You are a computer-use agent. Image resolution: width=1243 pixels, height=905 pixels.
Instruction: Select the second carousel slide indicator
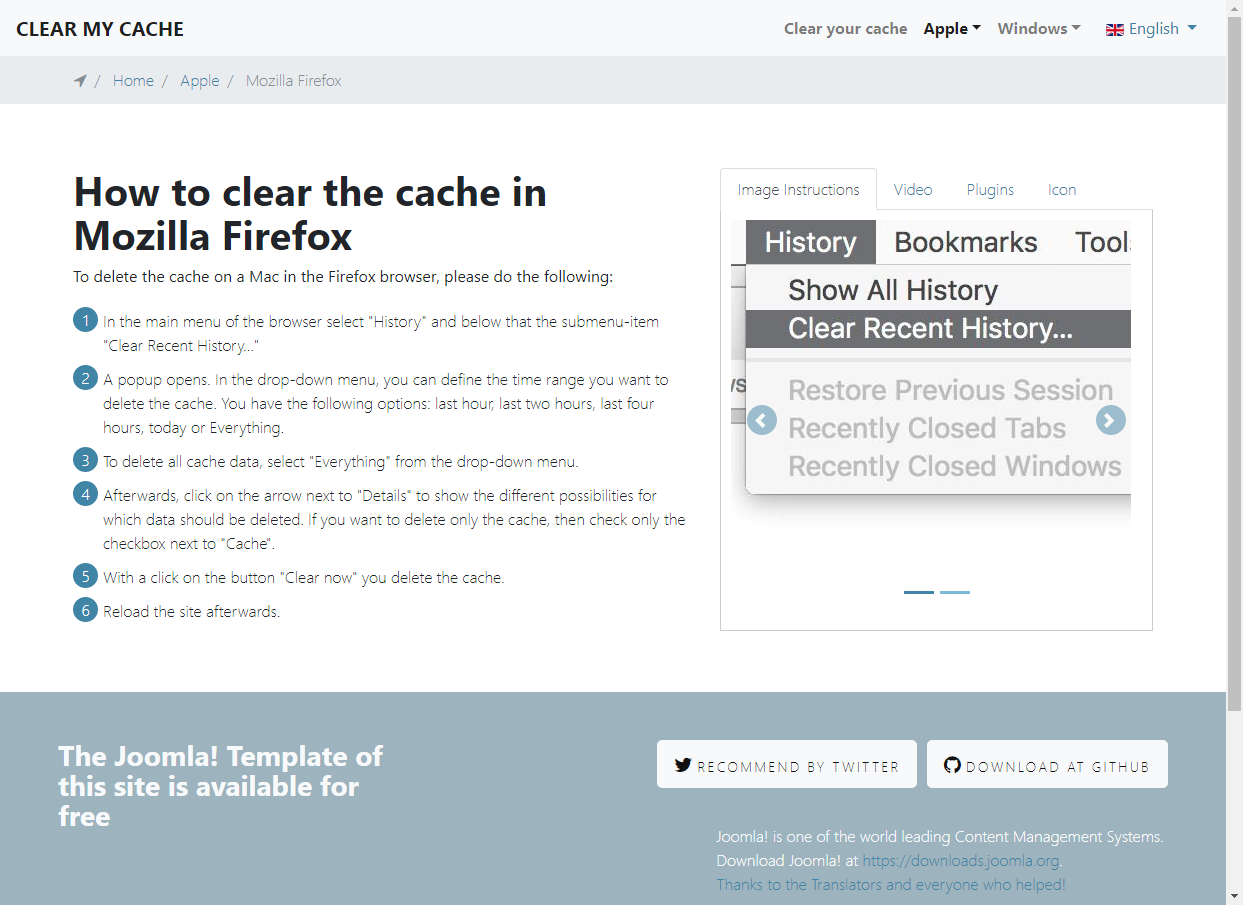pos(955,592)
